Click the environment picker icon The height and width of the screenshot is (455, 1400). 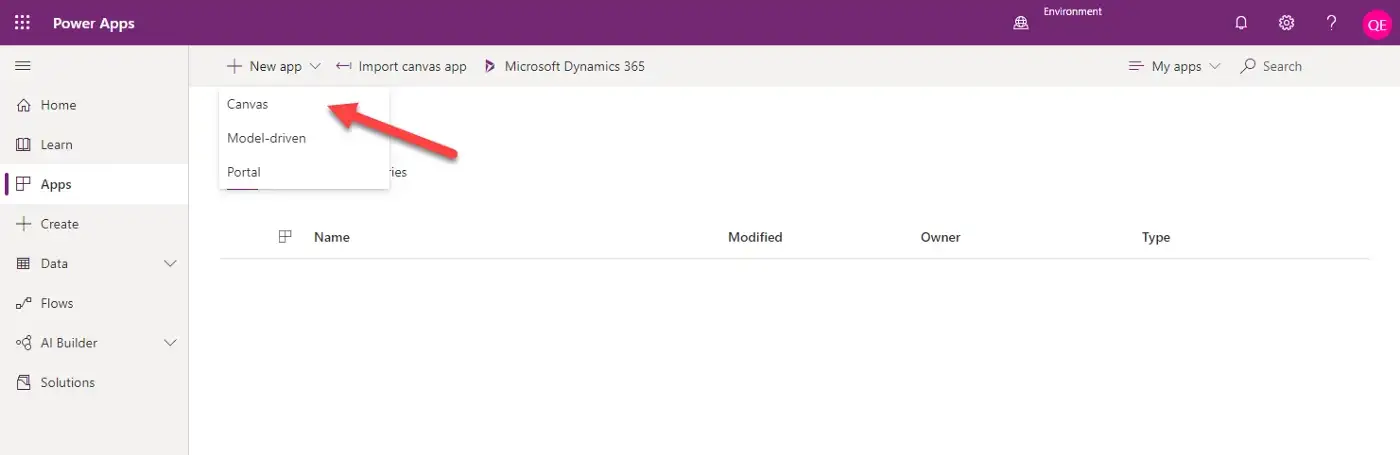pos(1021,23)
